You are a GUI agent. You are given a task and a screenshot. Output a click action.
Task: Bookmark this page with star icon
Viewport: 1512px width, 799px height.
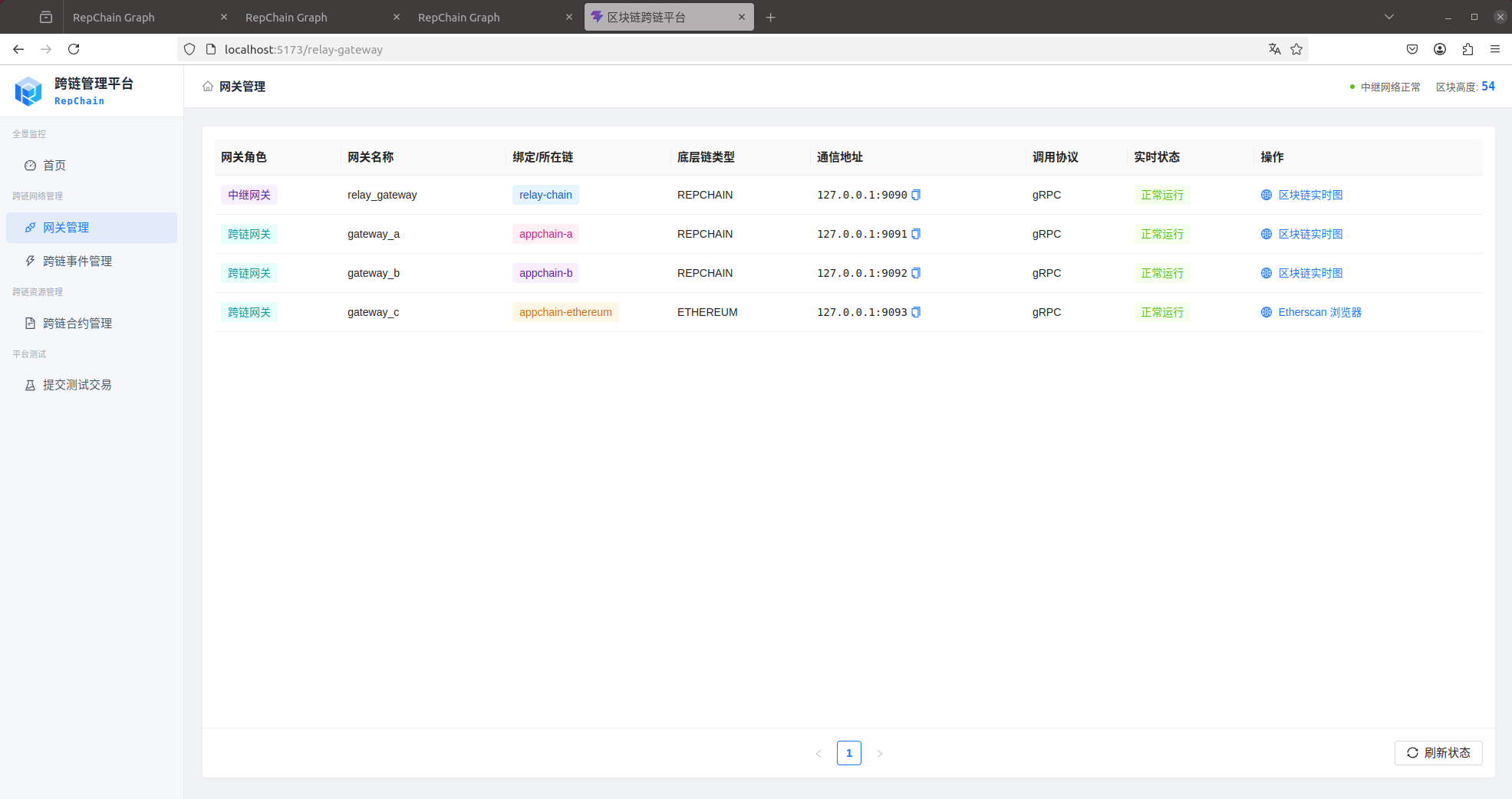coord(1296,49)
